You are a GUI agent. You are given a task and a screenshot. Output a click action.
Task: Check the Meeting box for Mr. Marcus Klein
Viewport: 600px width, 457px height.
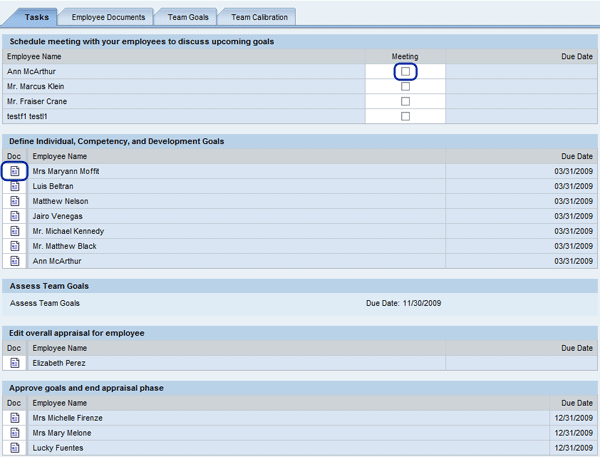tap(405, 87)
